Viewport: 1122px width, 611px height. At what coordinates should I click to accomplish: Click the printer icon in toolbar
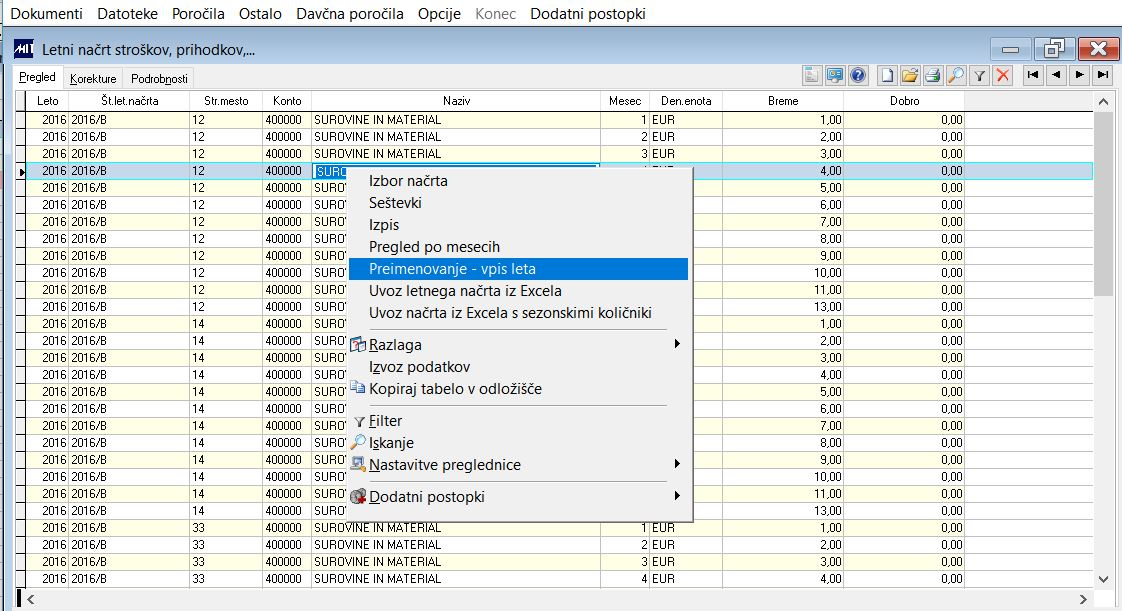coord(932,75)
